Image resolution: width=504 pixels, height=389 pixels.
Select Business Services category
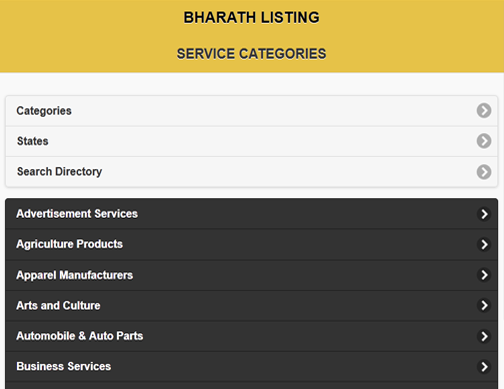pos(252,367)
